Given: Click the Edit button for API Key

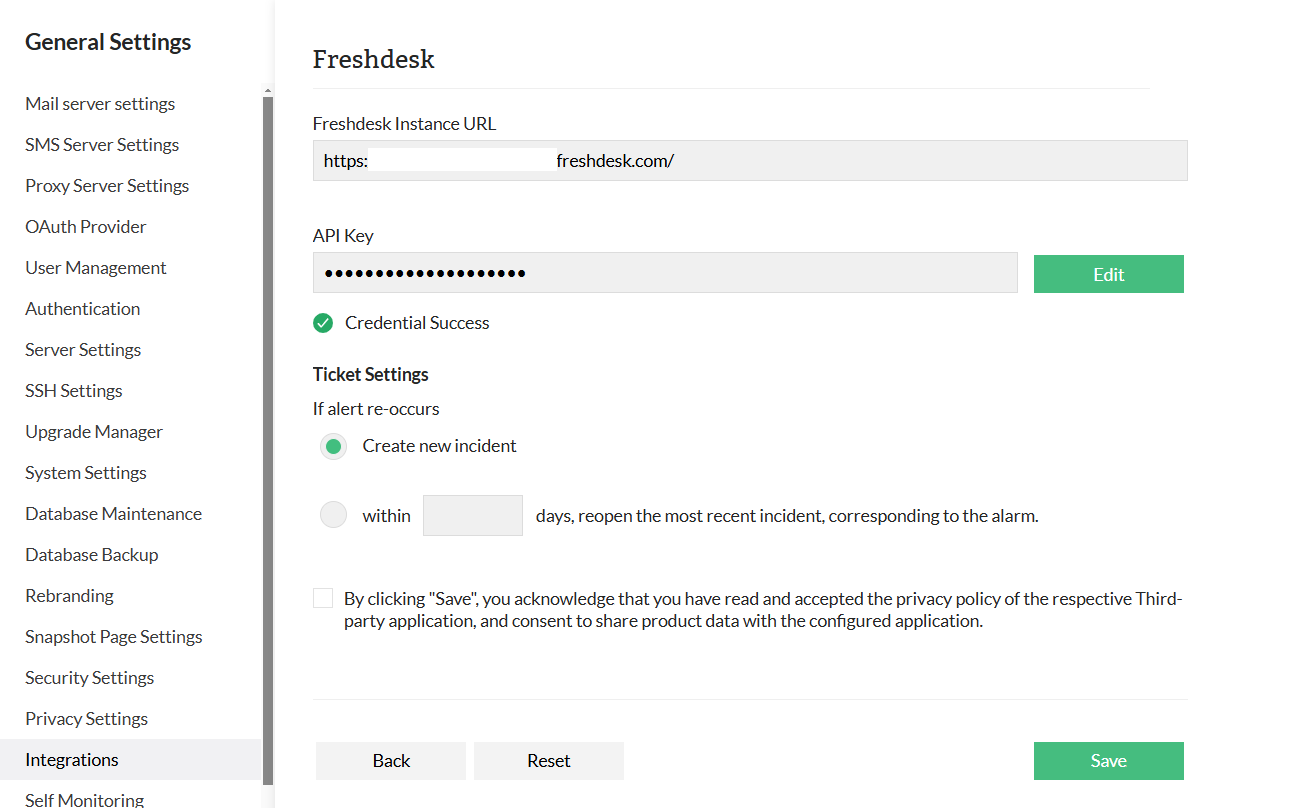Looking at the screenshot, I should [1108, 274].
